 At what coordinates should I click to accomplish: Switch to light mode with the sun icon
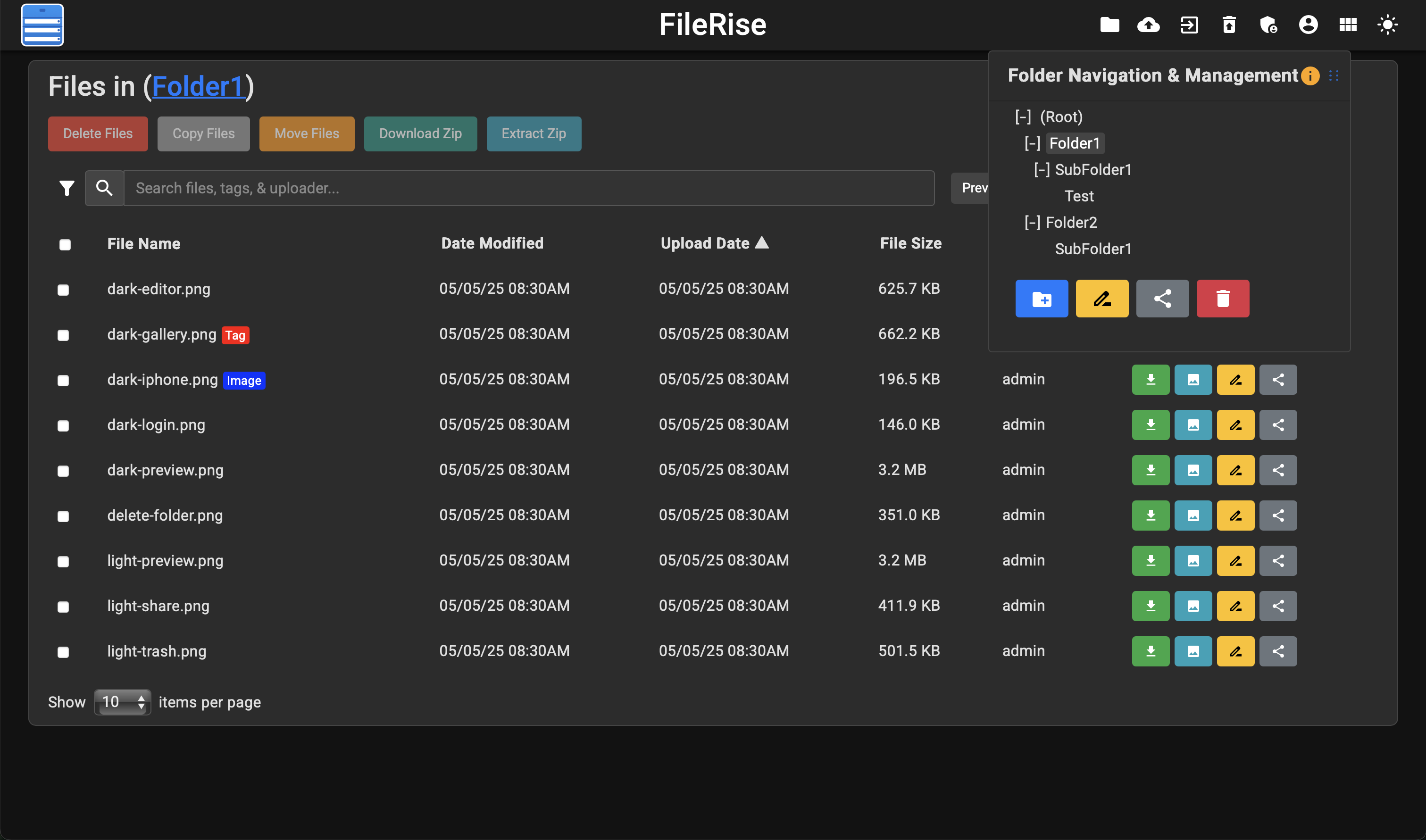click(x=1387, y=25)
